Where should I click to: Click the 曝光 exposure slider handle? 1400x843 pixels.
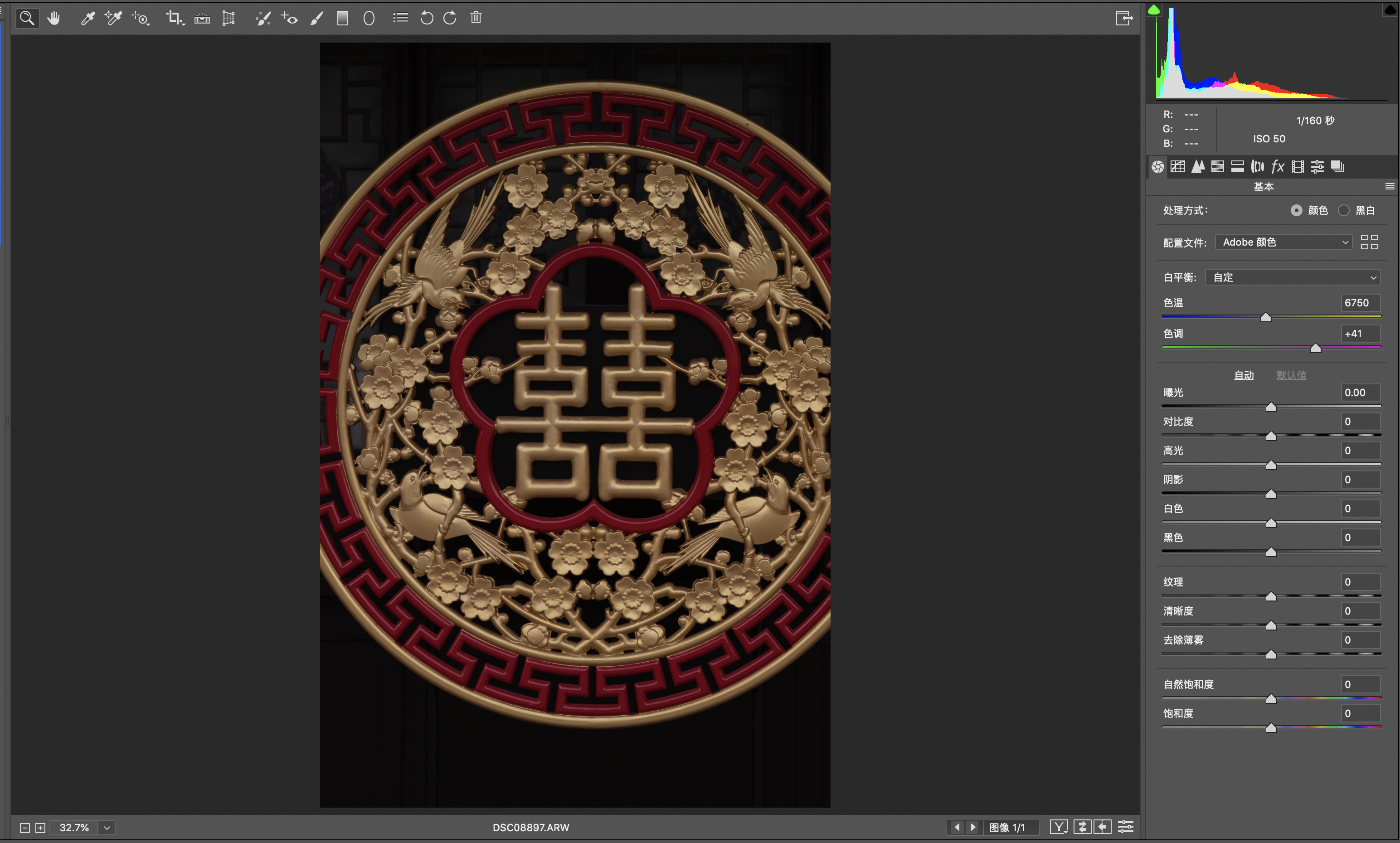point(1271,407)
